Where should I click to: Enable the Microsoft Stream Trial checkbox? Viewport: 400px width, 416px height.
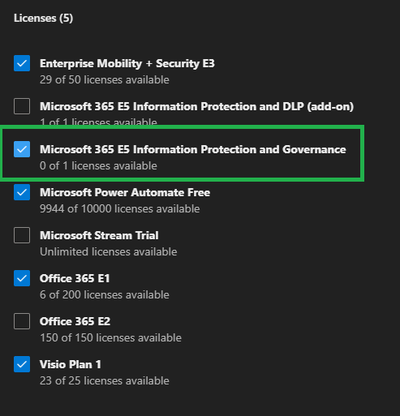22,235
